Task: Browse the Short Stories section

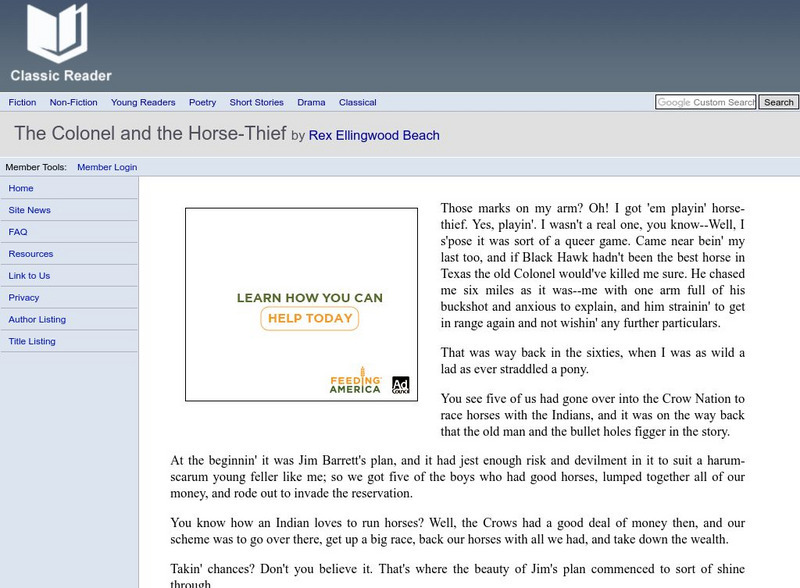Action: (257, 102)
